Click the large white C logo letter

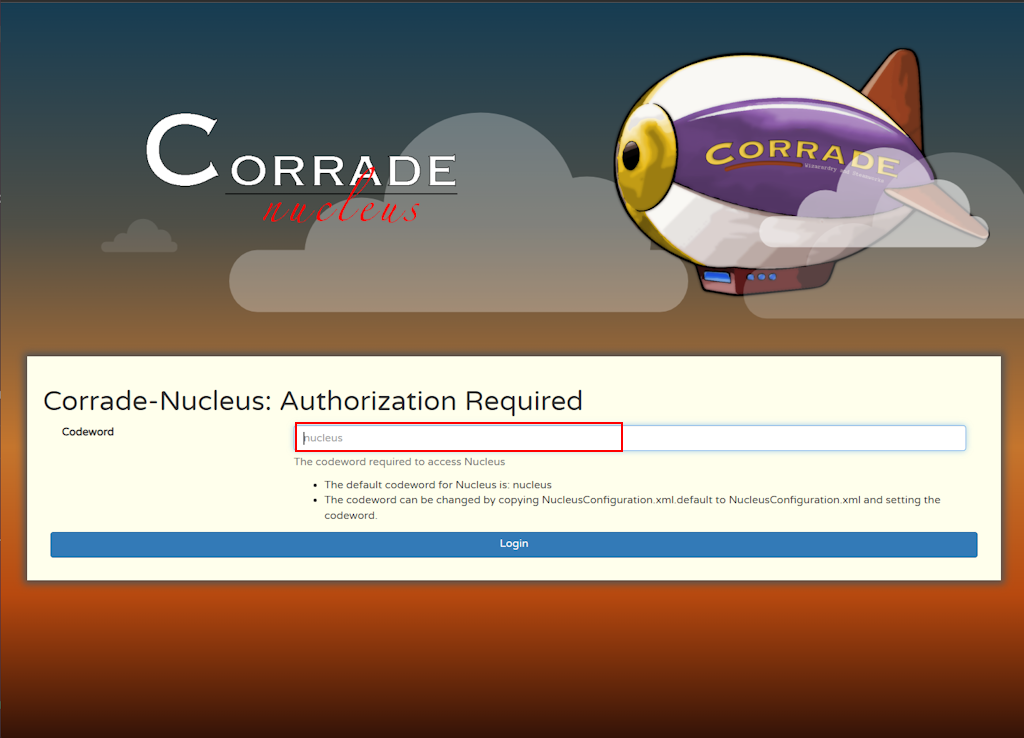[182, 150]
